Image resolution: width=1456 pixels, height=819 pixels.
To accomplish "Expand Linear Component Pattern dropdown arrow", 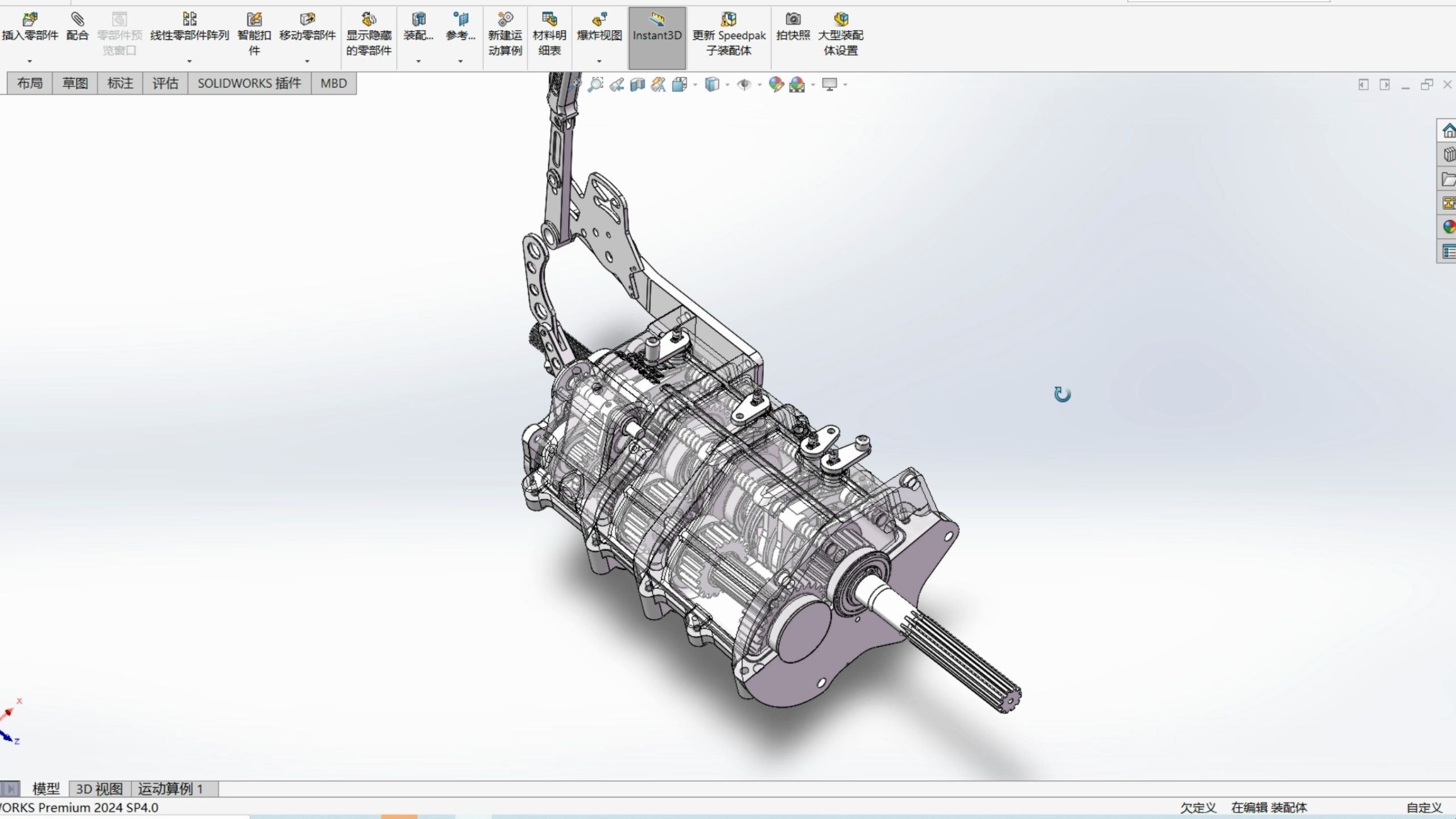I will pyautogui.click(x=189, y=61).
